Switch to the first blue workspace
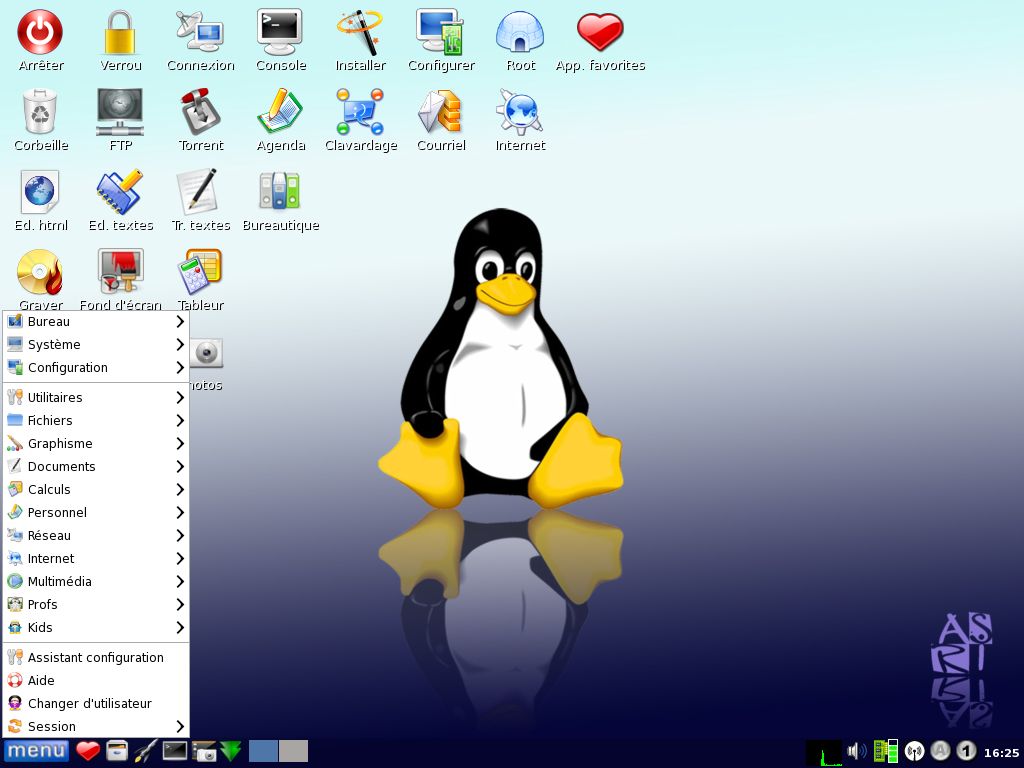This screenshot has height=768, width=1024. coord(263,751)
